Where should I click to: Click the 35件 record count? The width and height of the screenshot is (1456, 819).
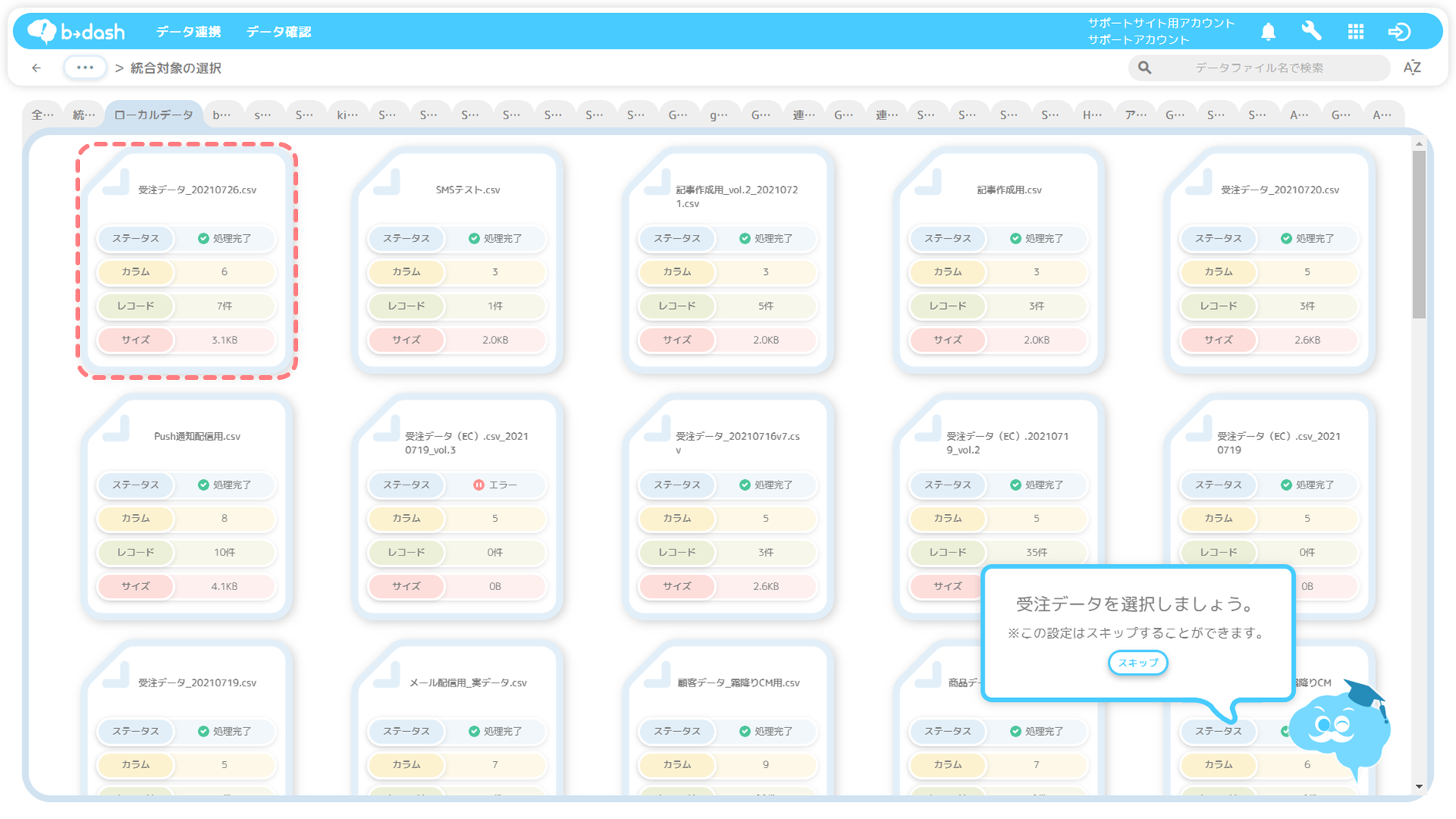(x=1036, y=552)
